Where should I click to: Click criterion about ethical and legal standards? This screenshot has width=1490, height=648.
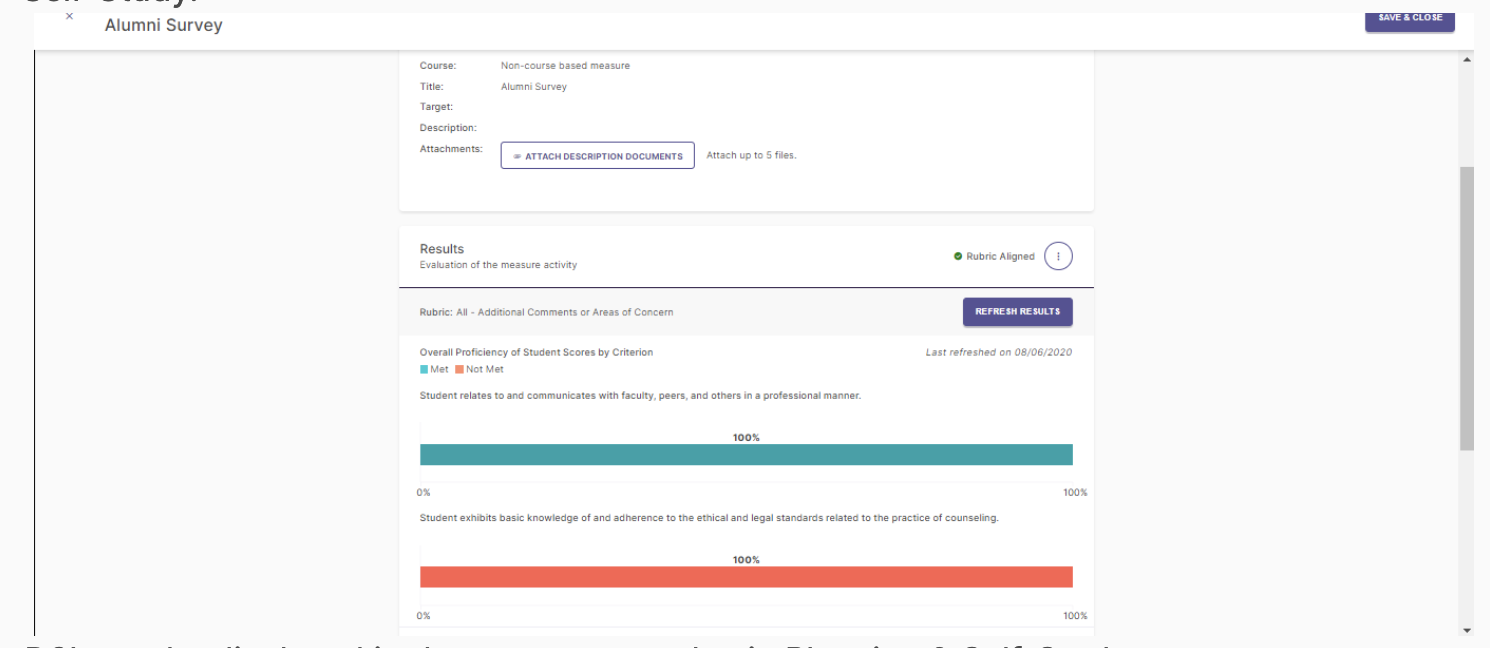click(x=709, y=518)
